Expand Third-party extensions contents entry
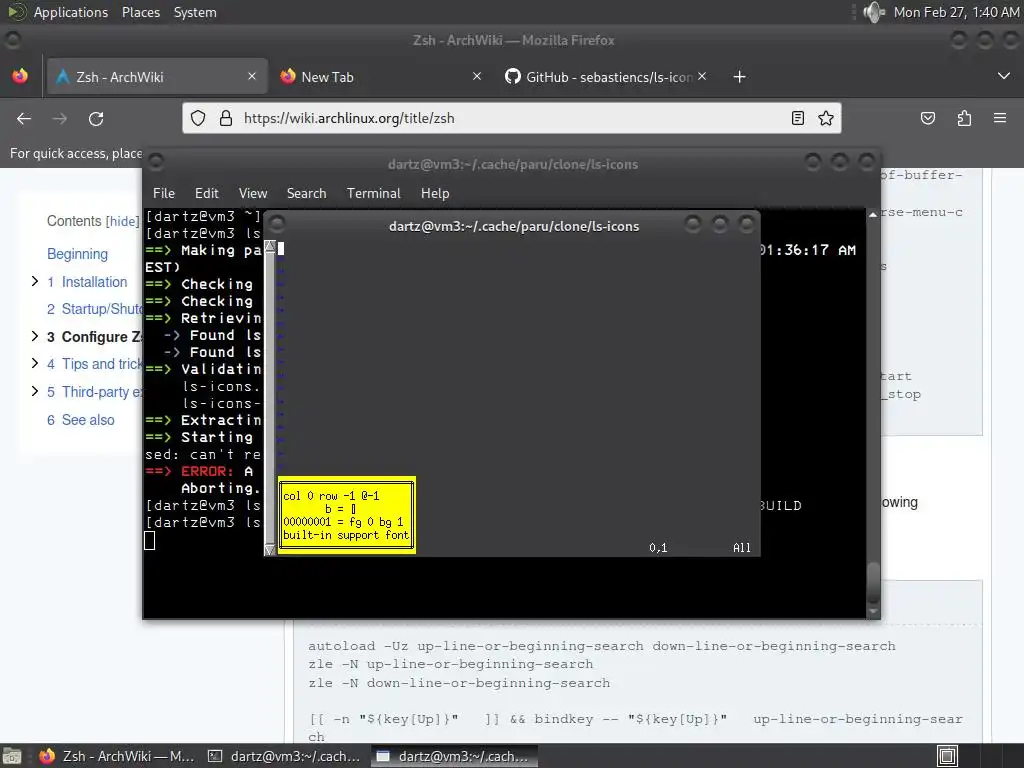Screen dimensions: 1024x768 click(x=35, y=391)
